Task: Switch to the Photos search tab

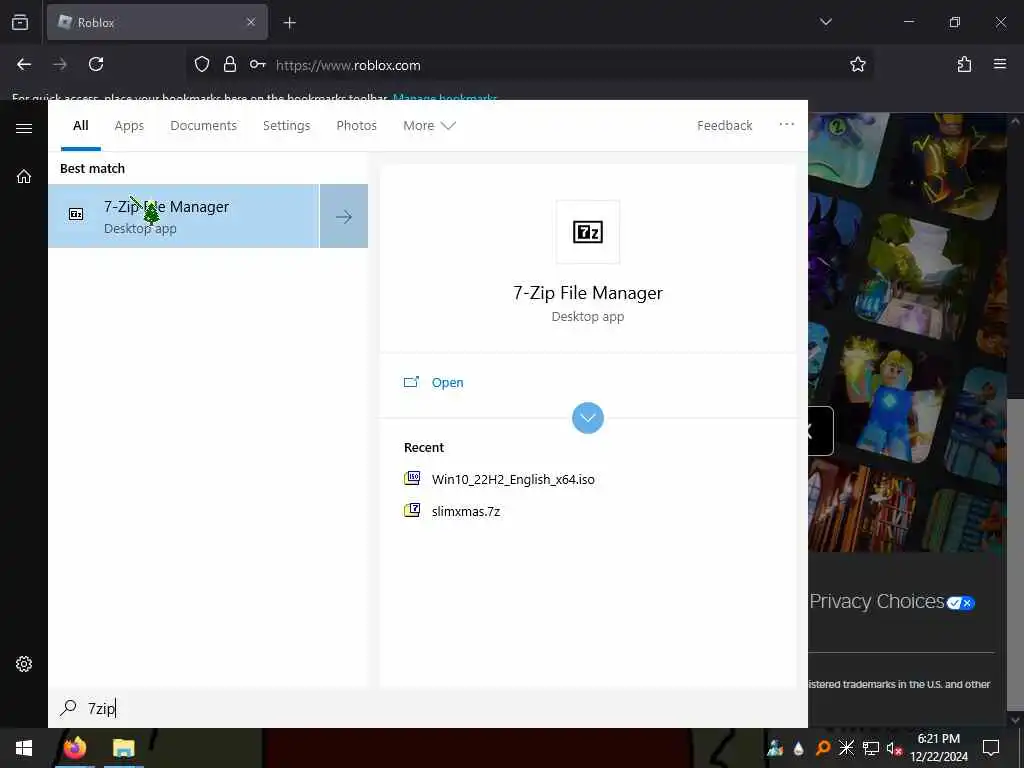Action: [x=357, y=125]
